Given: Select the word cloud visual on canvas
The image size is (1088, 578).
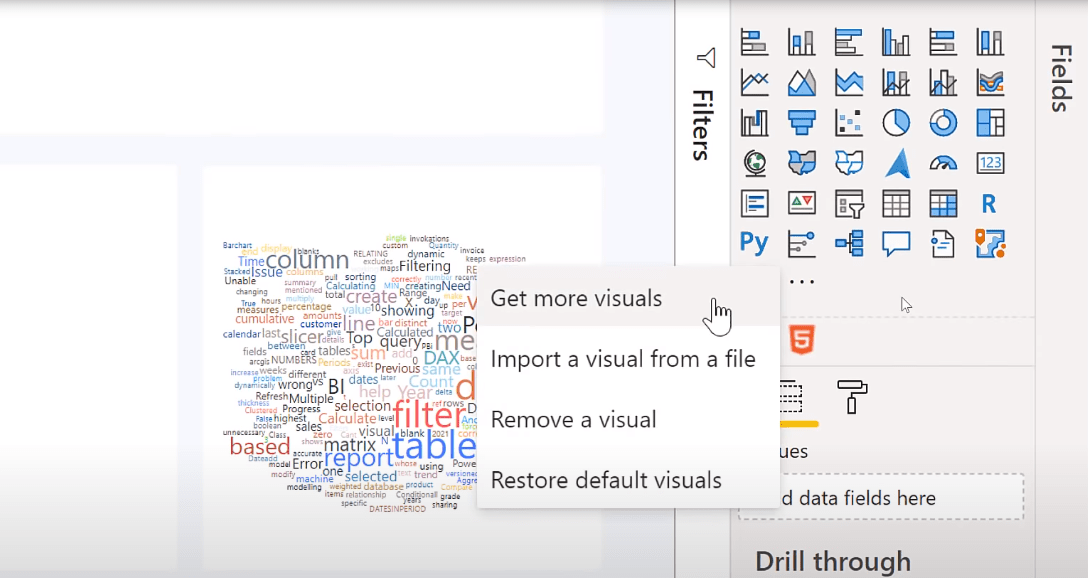Looking at the screenshot, I should tap(349, 373).
